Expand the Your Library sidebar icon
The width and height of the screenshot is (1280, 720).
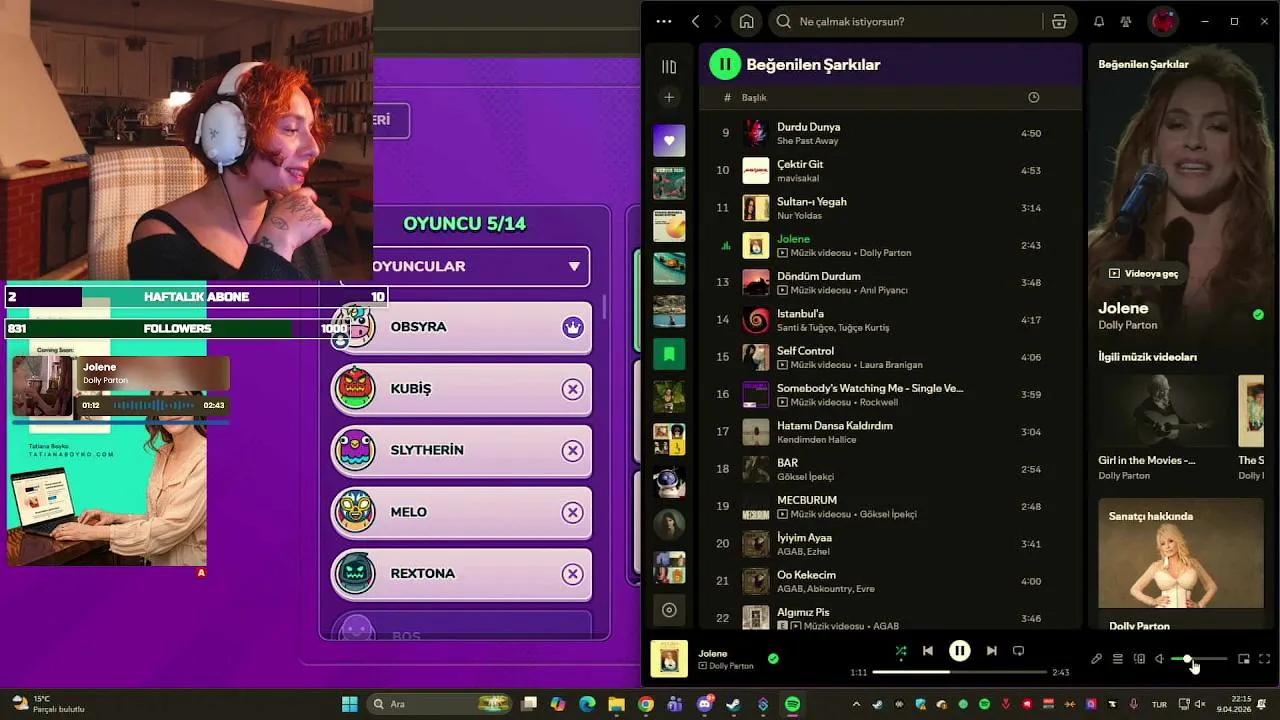[x=669, y=67]
